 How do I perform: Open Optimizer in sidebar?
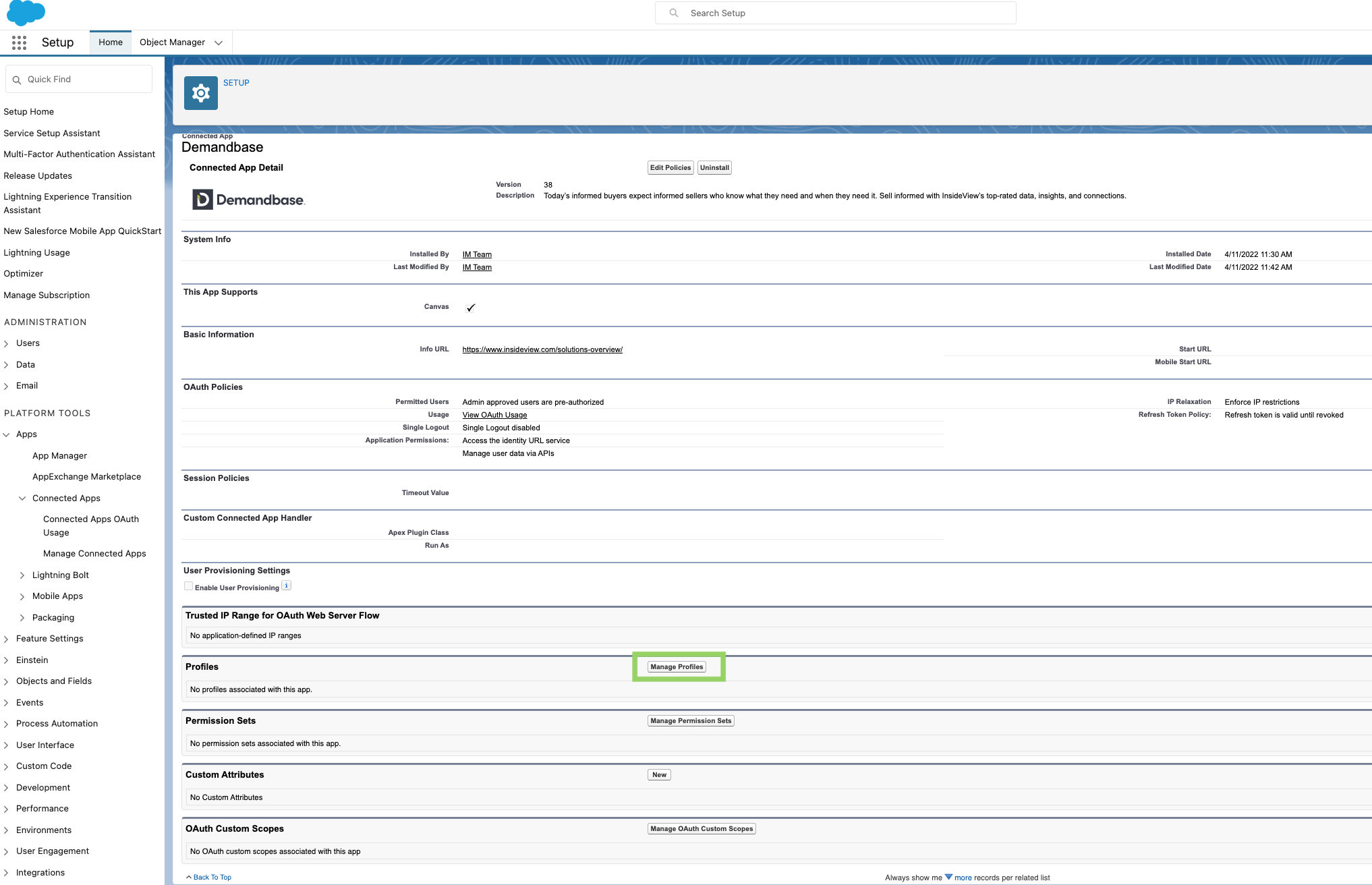point(23,274)
